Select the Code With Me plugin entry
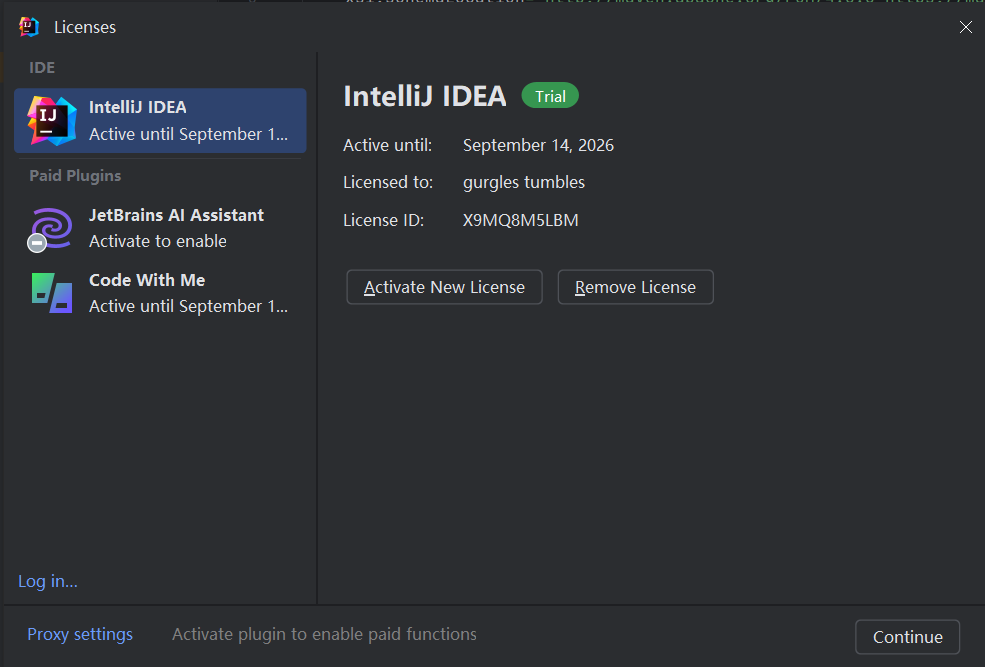This screenshot has width=985, height=667. click(160, 293)
